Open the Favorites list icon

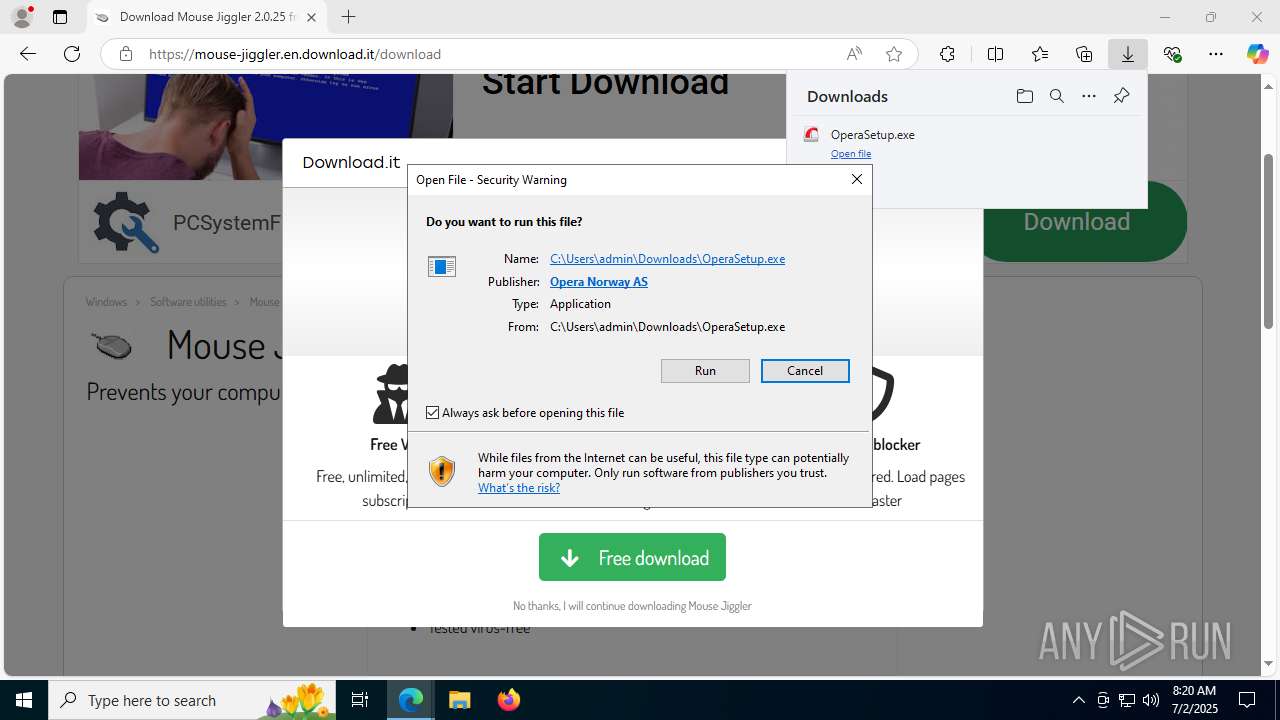click(x=1040, y=54)
